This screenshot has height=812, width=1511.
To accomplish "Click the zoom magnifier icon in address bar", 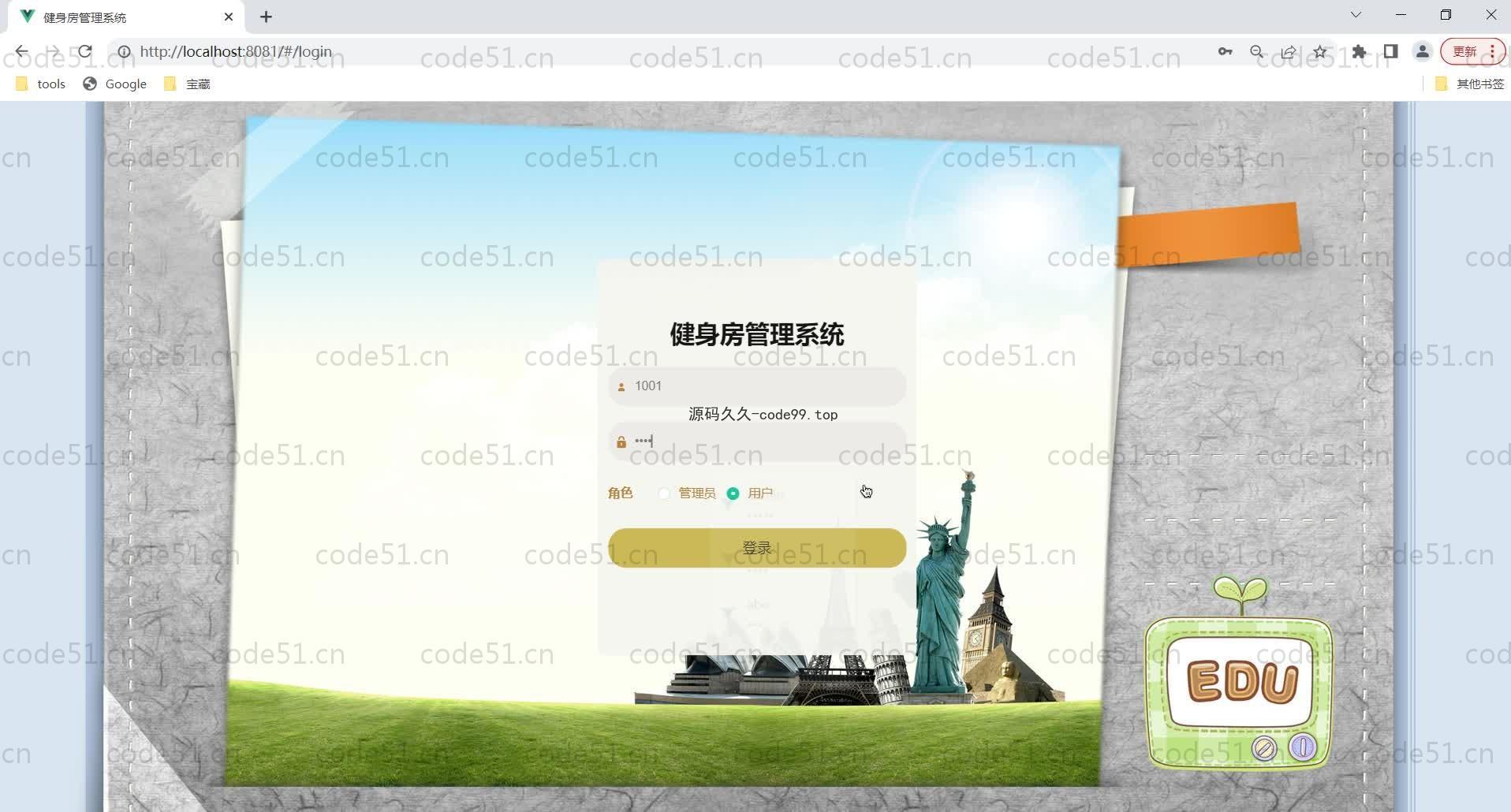I will point(1257,51).
